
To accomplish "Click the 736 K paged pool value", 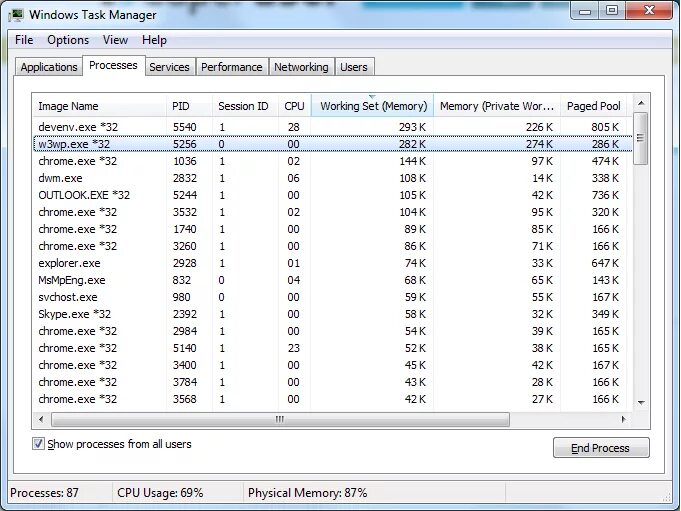I will click(x=605, y=195).
